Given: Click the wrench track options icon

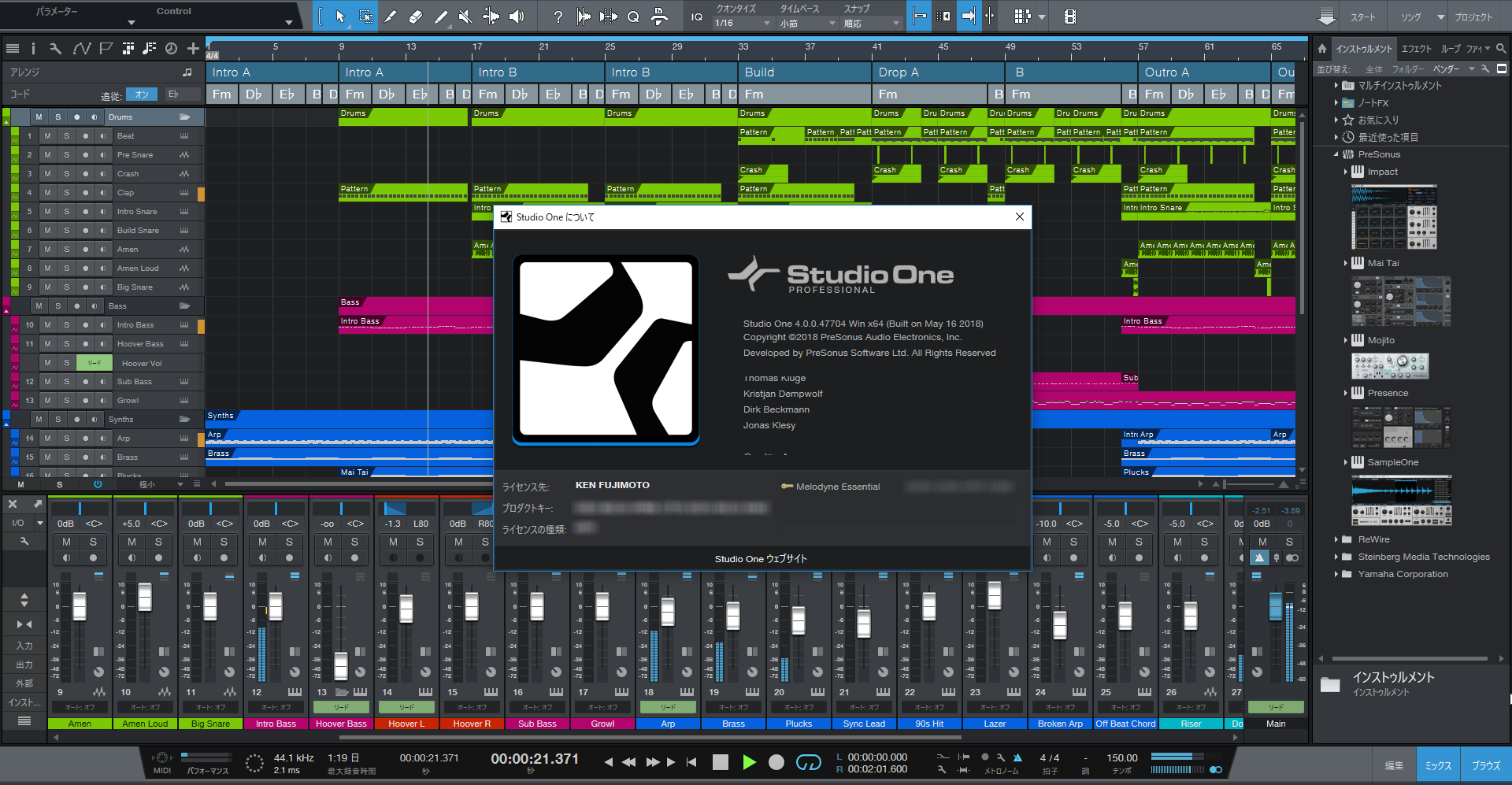Looking at the screenshot, I should coord(55,49).
